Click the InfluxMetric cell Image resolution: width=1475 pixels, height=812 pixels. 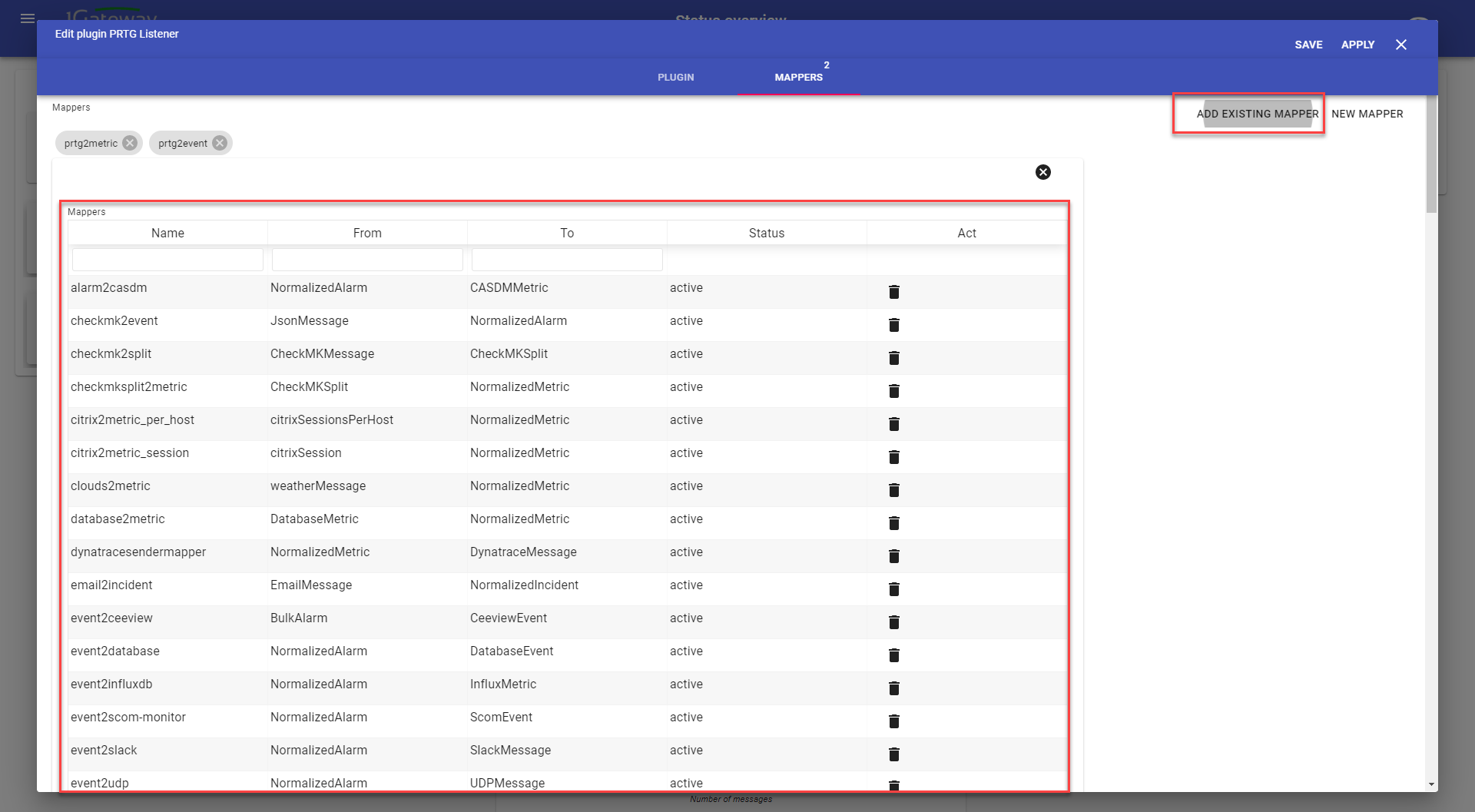tap(502, 684)
